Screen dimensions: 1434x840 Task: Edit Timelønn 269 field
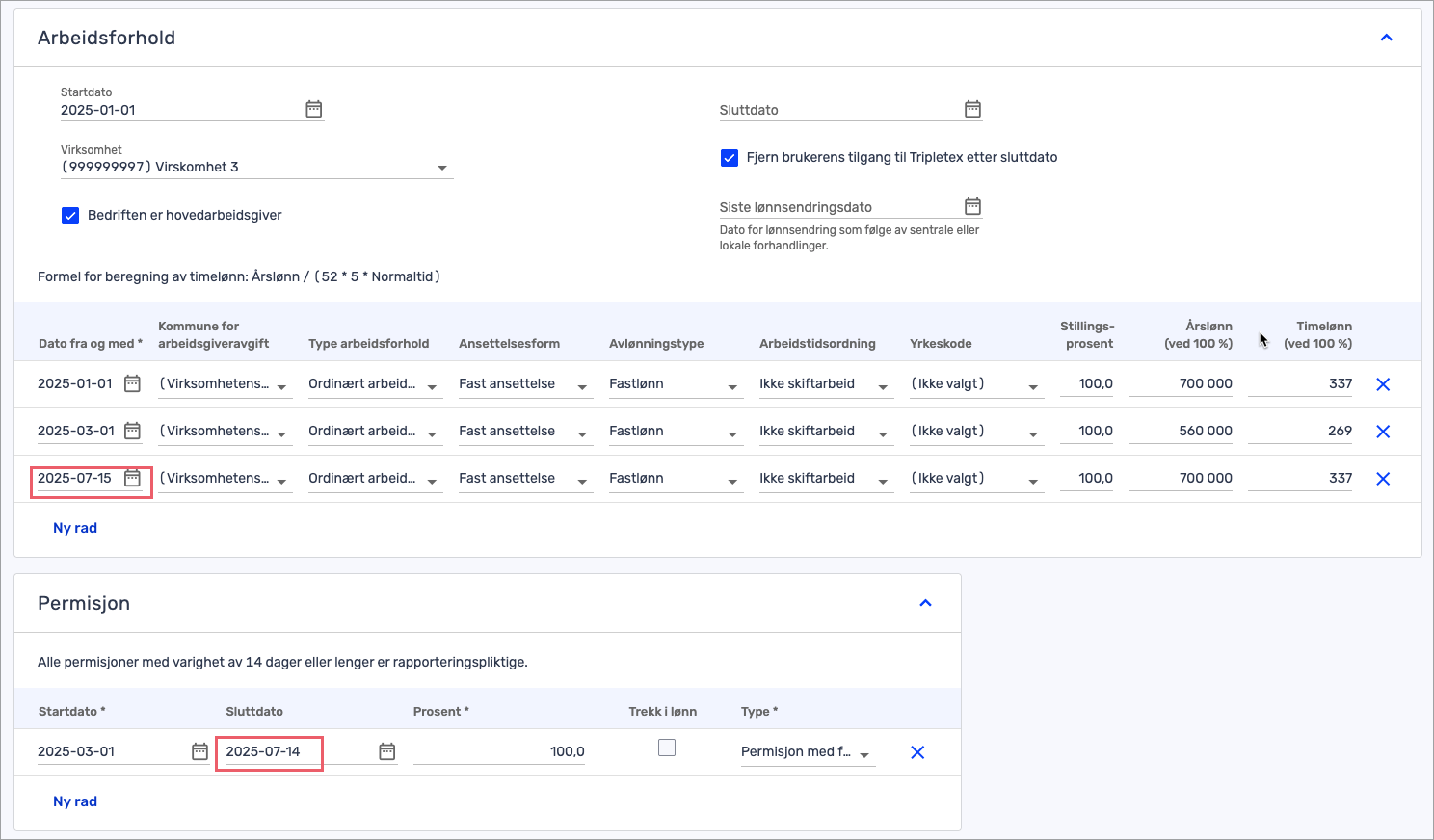(1300, 432)
